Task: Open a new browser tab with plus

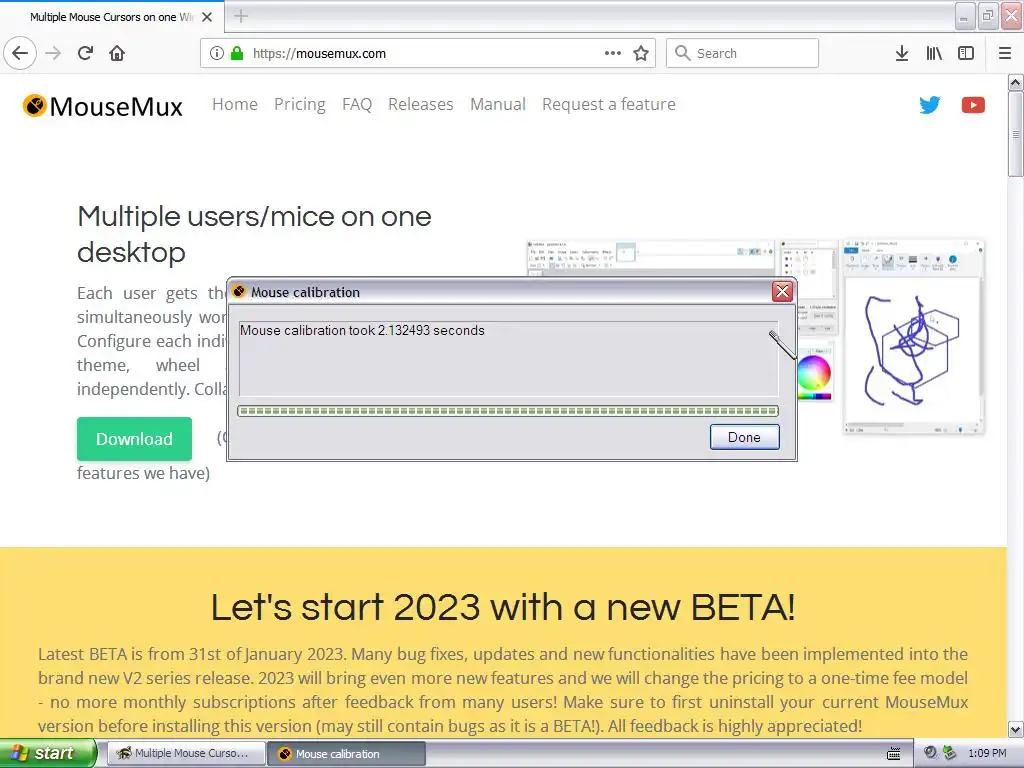Action: point(241,16)
